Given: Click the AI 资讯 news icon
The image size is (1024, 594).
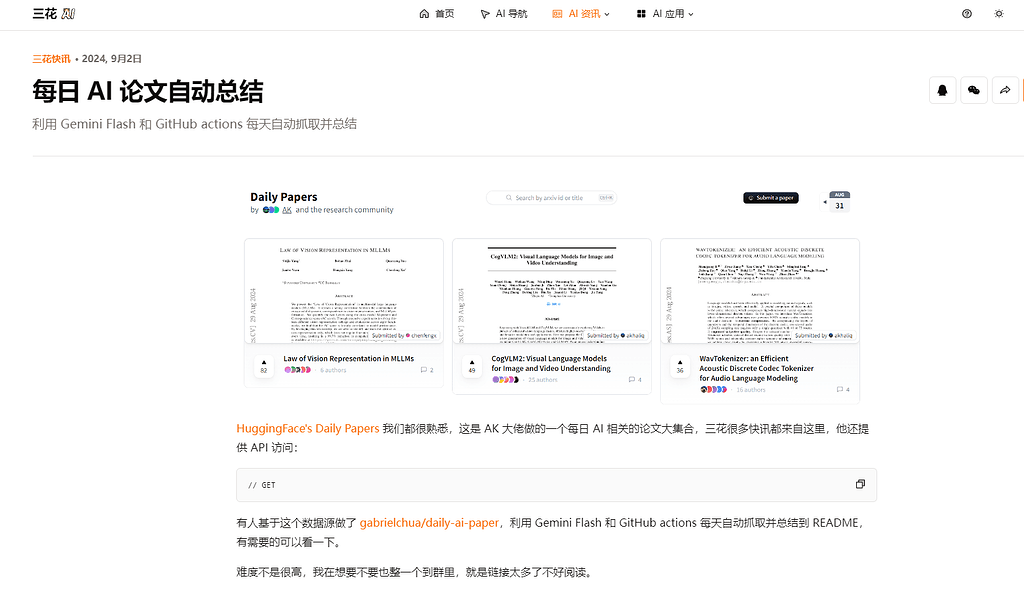Looking at the screenshot, I should click(557, 14).
